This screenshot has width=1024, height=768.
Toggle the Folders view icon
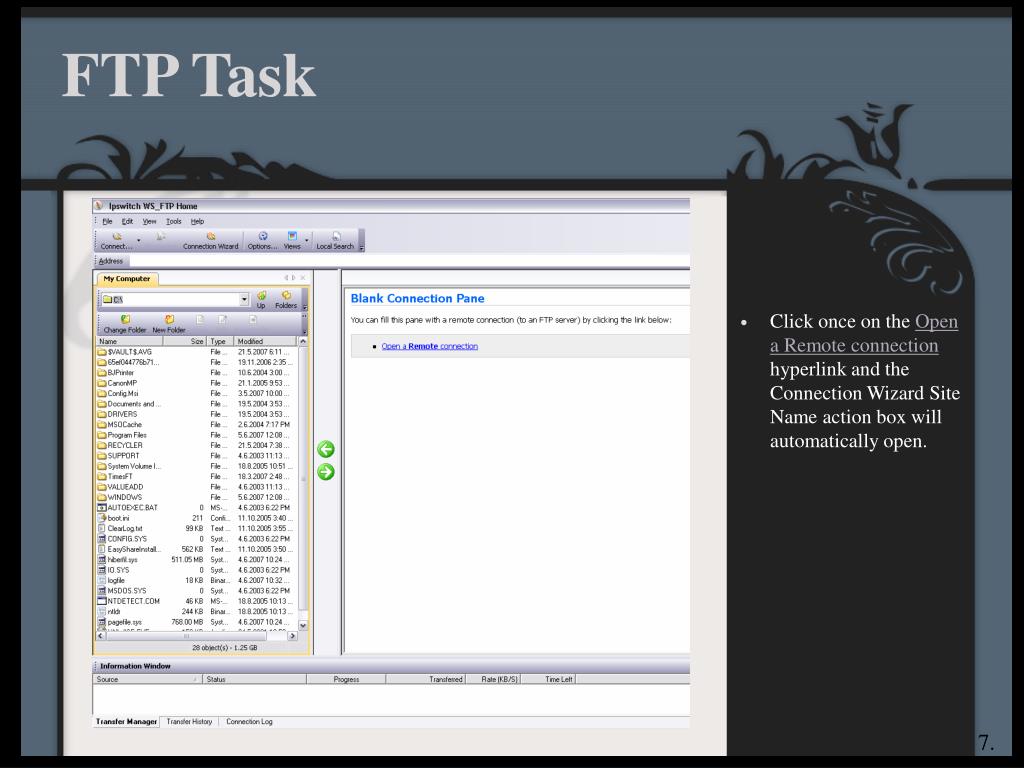point(286,296)
